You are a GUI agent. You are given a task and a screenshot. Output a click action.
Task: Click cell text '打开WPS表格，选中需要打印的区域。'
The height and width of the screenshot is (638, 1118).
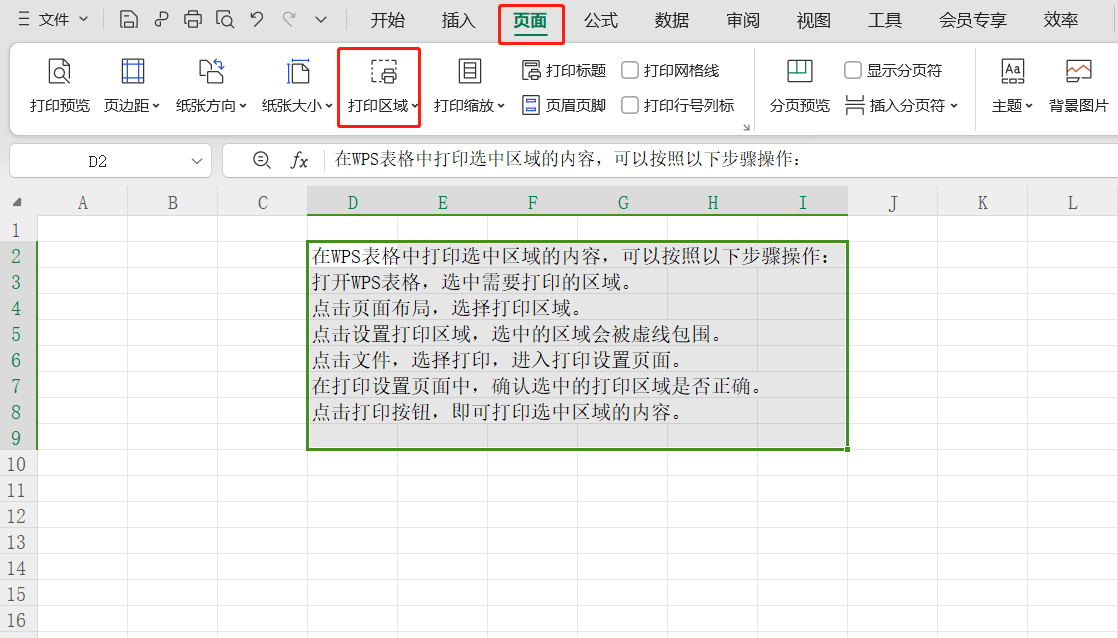click(x=473, y=282)
